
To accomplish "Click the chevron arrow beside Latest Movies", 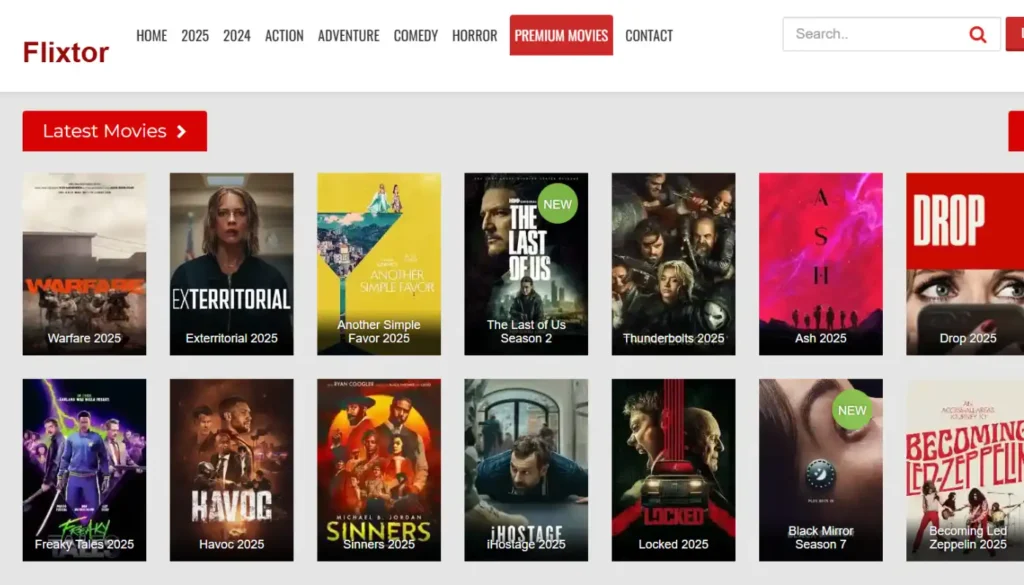I will tap(182, 131).
